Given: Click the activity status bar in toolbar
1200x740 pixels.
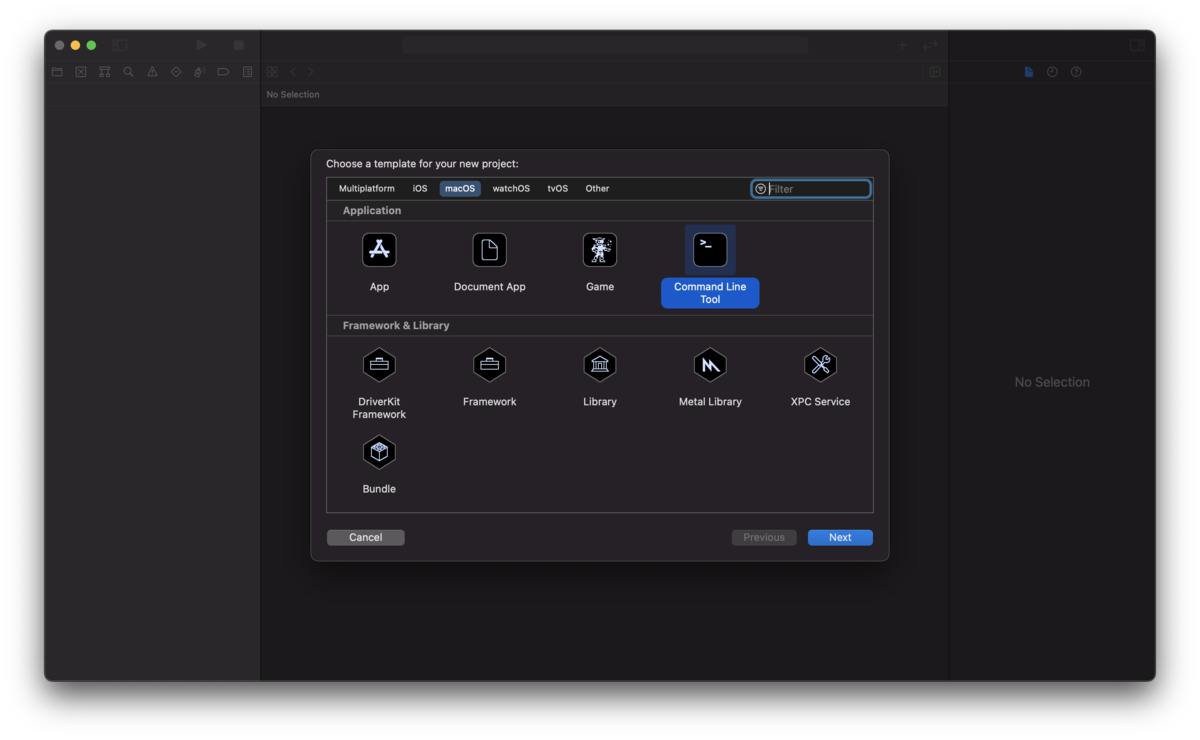Looking at the screenshot, I should [605, 45].
